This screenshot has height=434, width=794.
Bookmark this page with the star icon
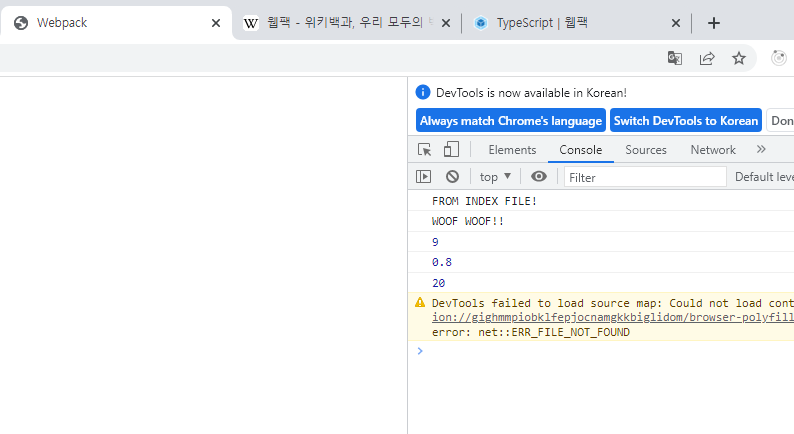click(739, 58)
